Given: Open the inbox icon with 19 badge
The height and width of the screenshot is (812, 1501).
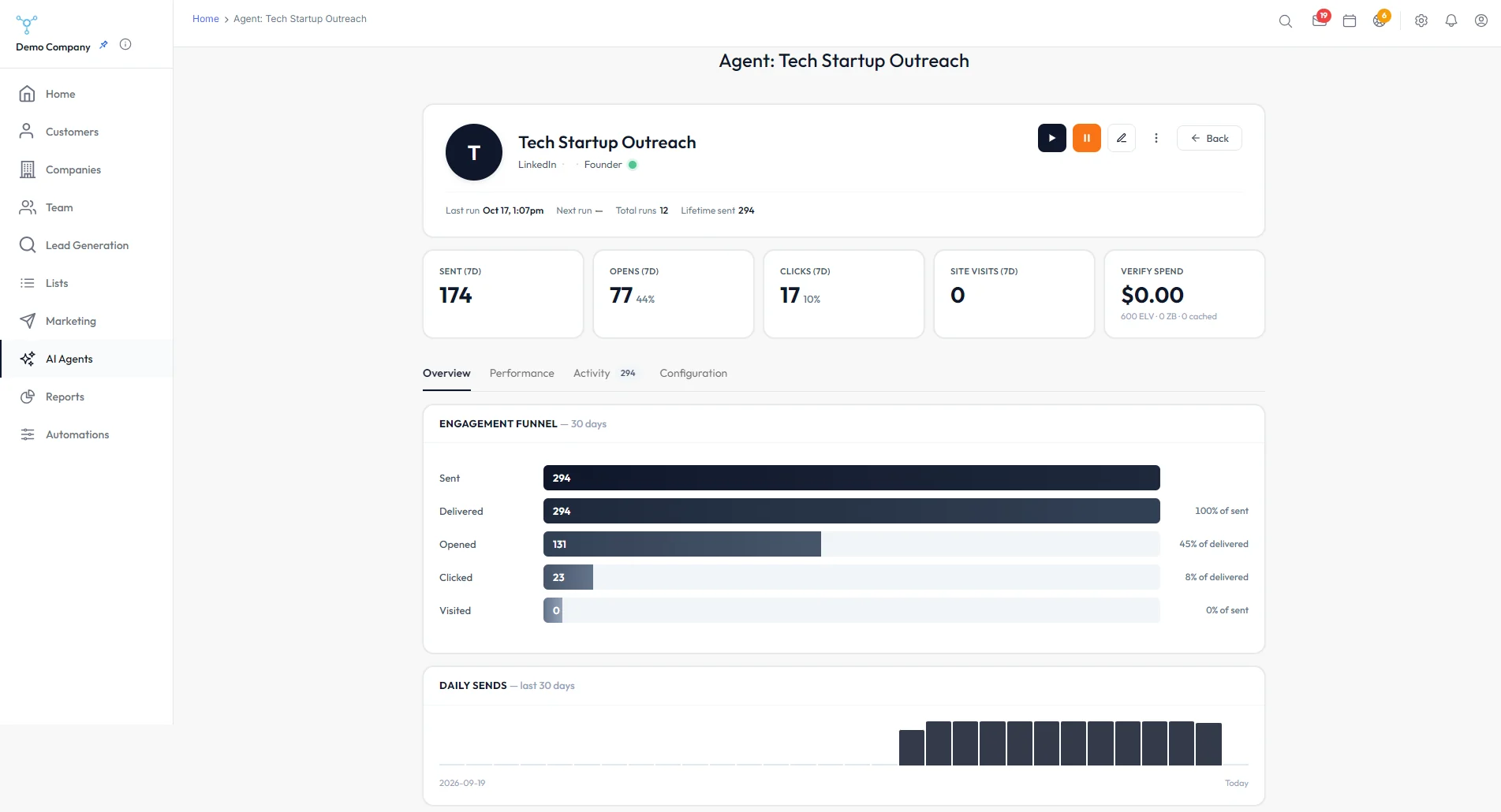Looking at the screenshot, I should 1320,20.
